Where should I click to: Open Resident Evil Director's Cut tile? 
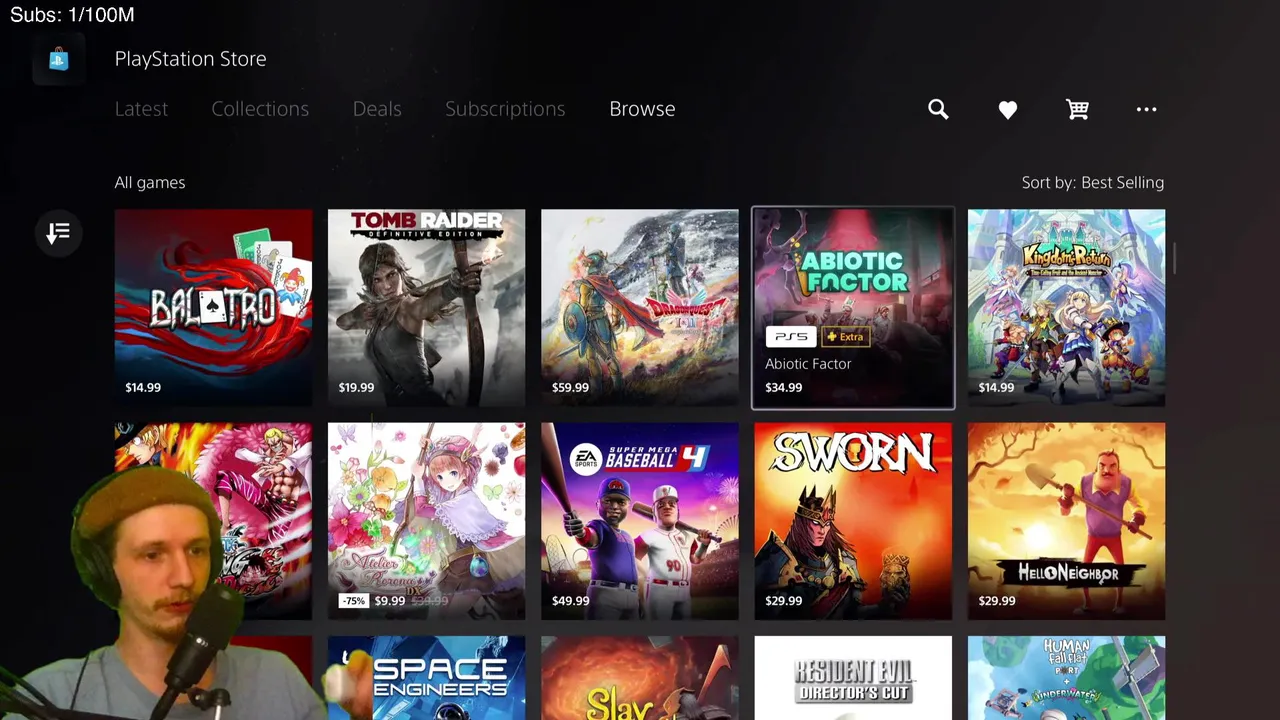[853, 678]
